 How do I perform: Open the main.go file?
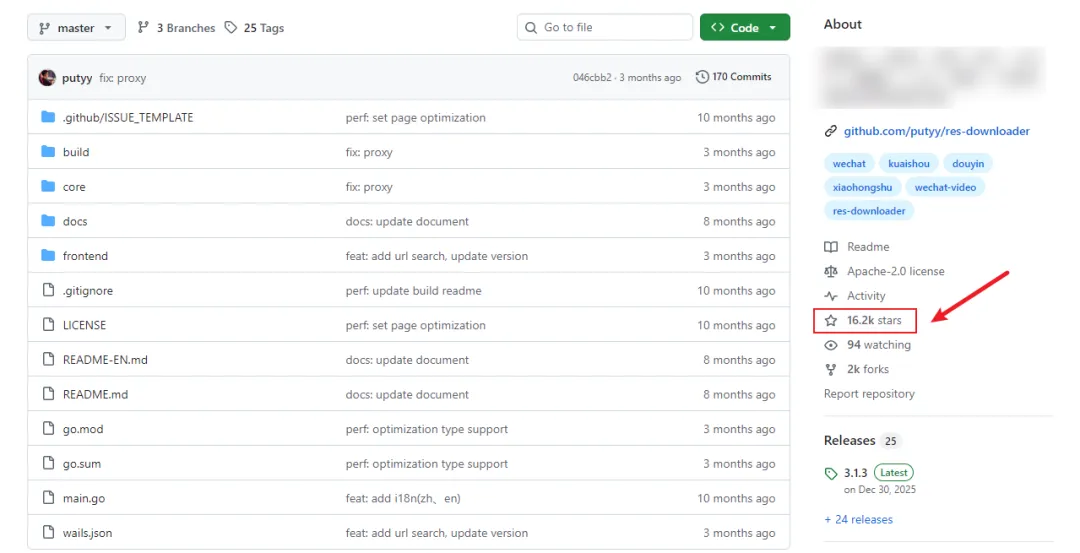(x=84, y=498)
